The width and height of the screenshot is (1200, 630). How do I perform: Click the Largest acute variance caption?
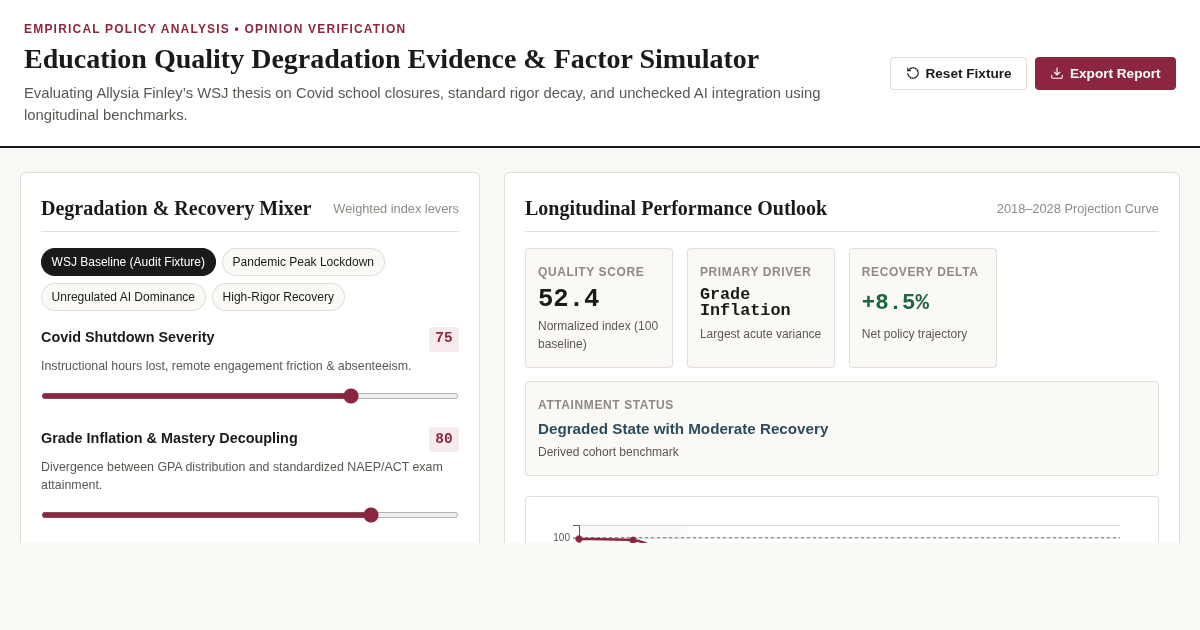[x=760, y=334]
